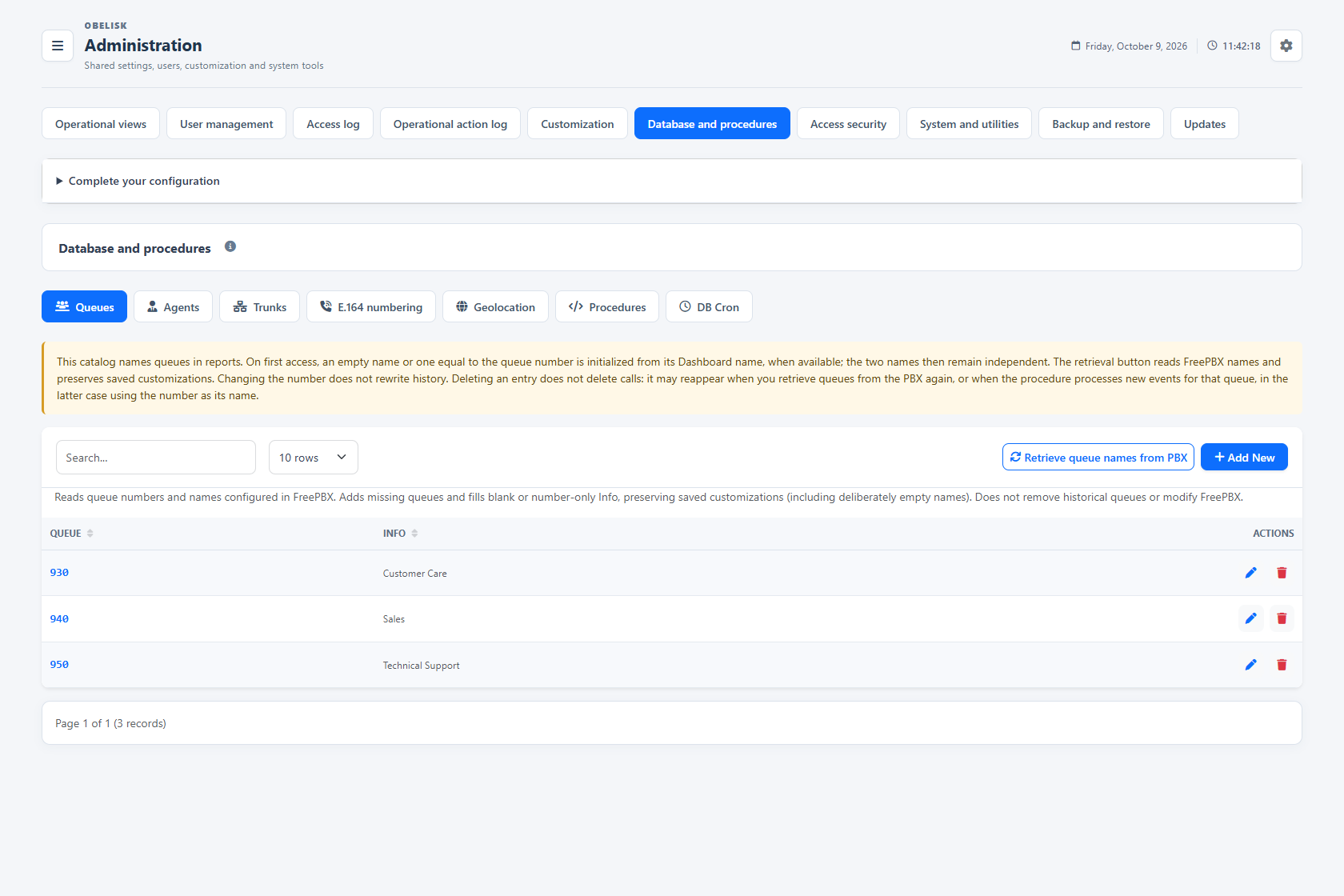1344x896 pixels.
Task: Open queue number 930 link
Action: (59, 573)
